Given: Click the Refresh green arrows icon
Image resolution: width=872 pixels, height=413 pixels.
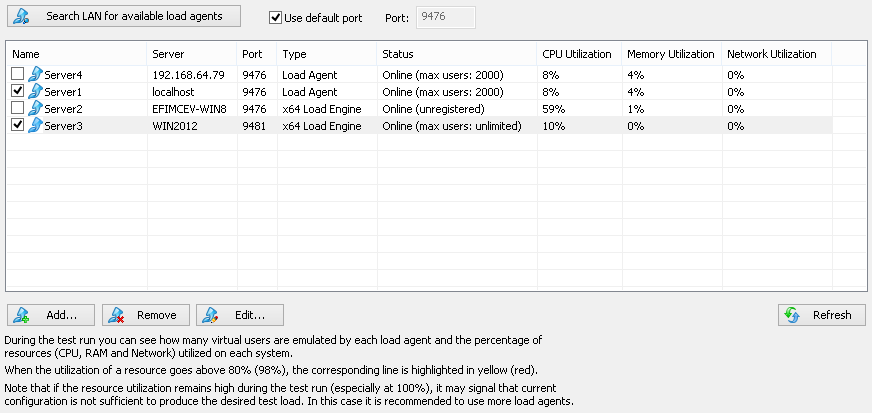Looking at the screenshot, I should (792, 315).
